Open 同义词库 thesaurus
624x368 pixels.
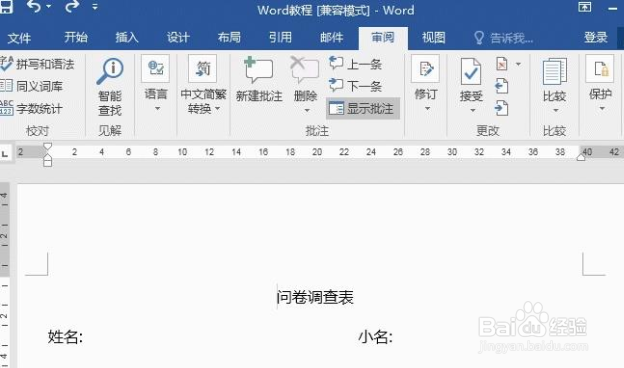[x=32, y=86]
